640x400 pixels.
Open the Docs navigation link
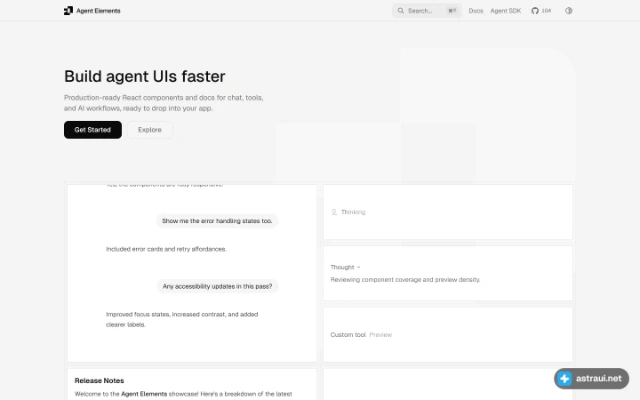(x=476, y=11)
